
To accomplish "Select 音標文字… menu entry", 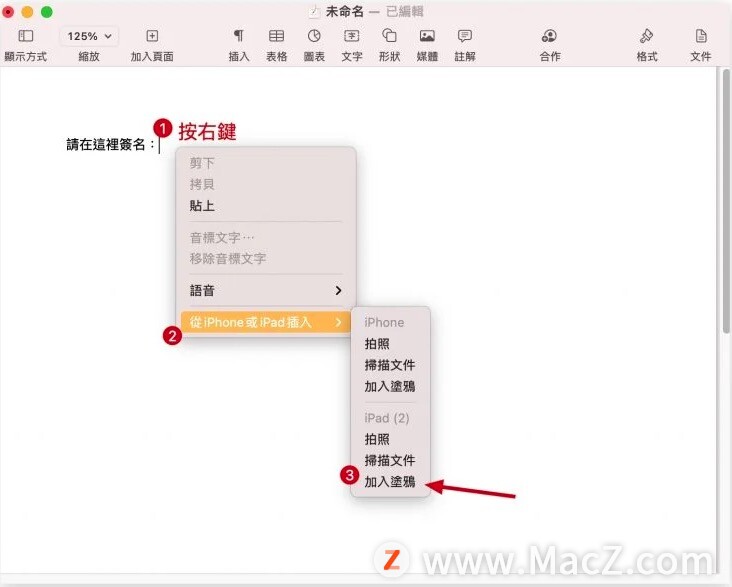I will click(266, 238).
